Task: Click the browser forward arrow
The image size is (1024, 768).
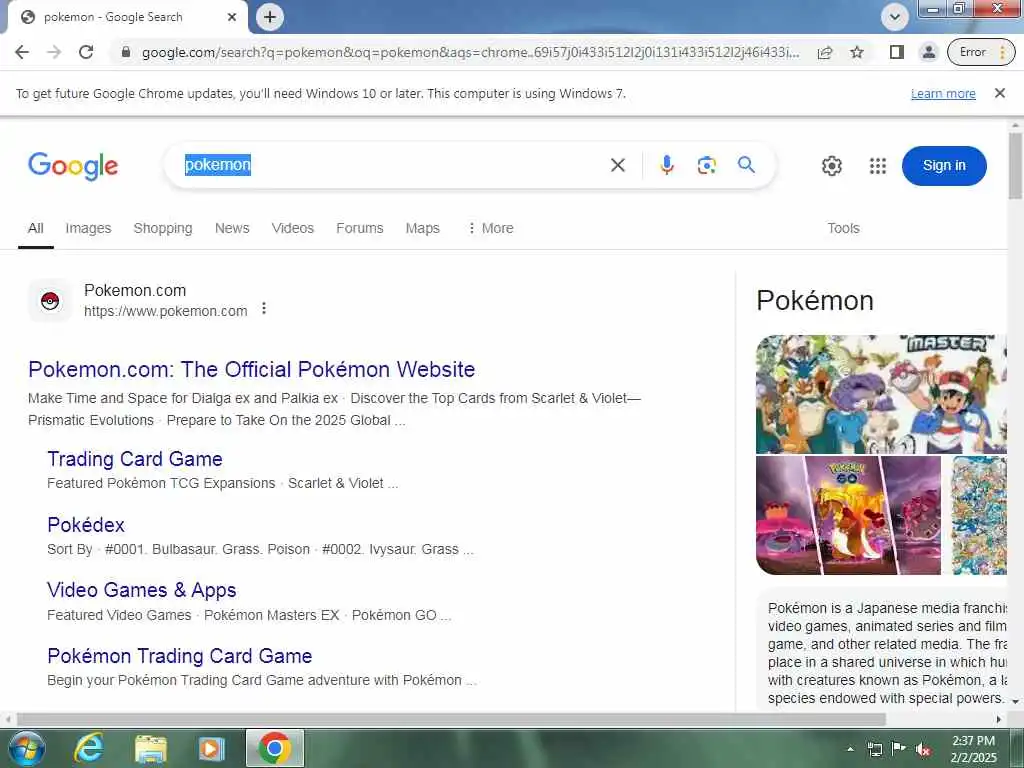Action: pos(54,52)
